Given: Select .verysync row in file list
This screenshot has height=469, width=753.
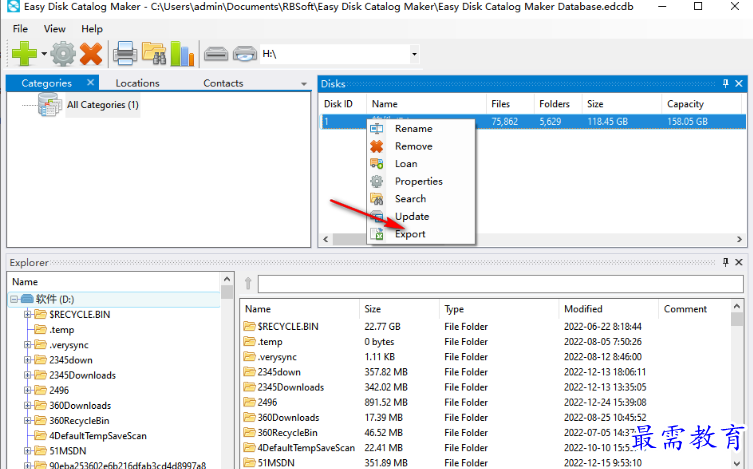Looking at the screenshot, I should (486, 357).
